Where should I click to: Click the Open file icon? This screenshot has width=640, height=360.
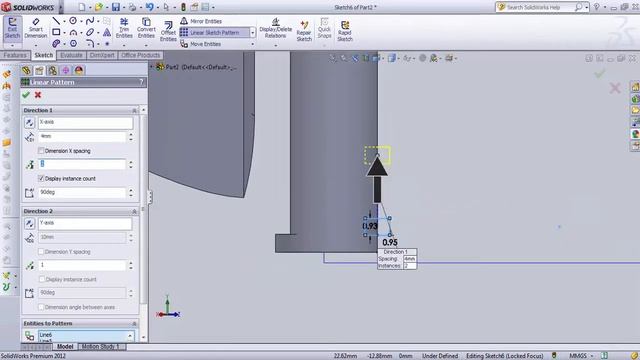99,7
